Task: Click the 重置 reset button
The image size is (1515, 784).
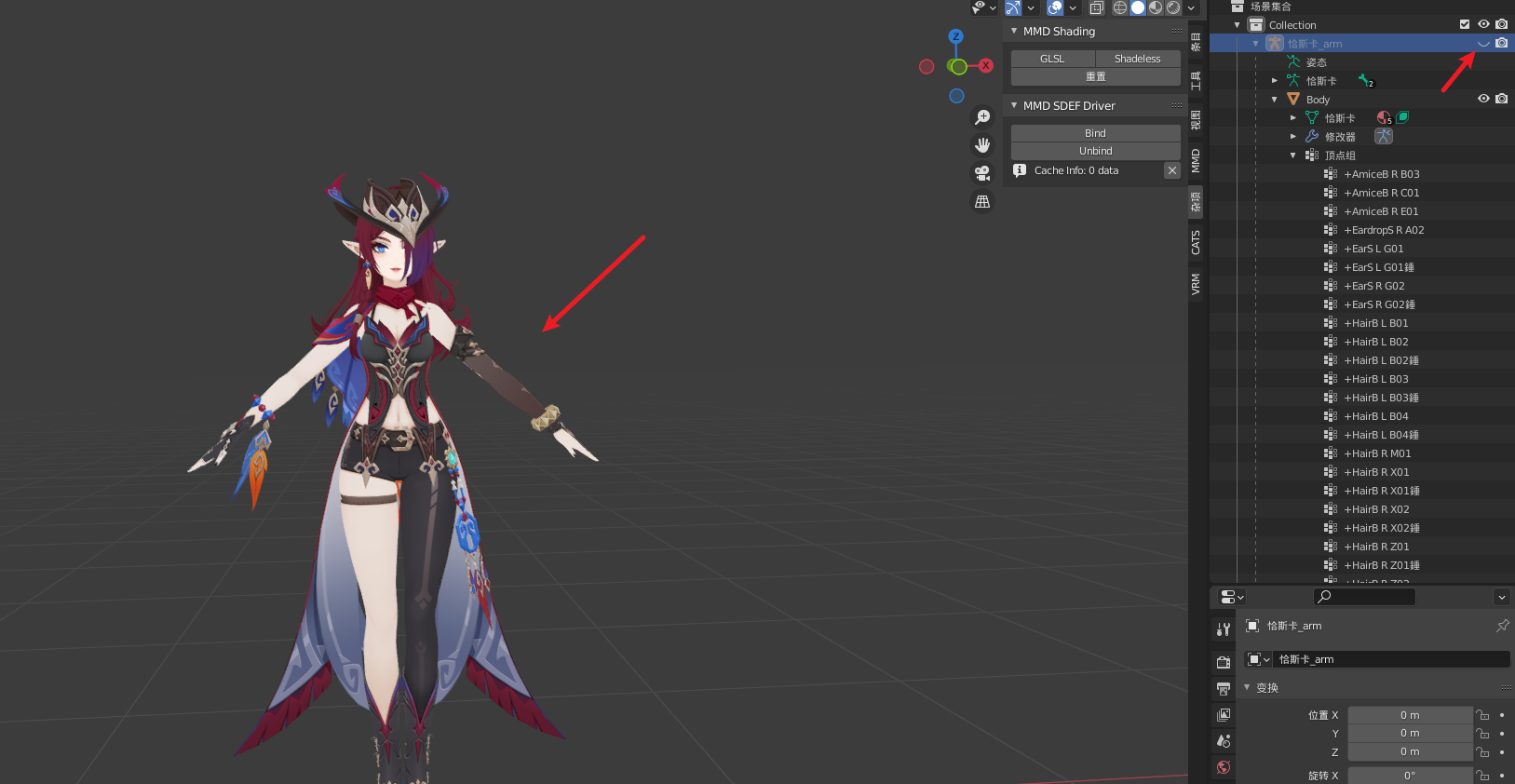Action: click(1096, 76)
